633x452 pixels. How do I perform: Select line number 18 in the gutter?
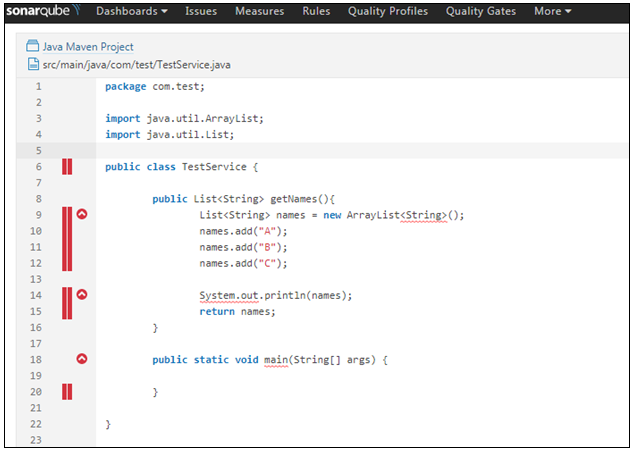coord(36,360)
